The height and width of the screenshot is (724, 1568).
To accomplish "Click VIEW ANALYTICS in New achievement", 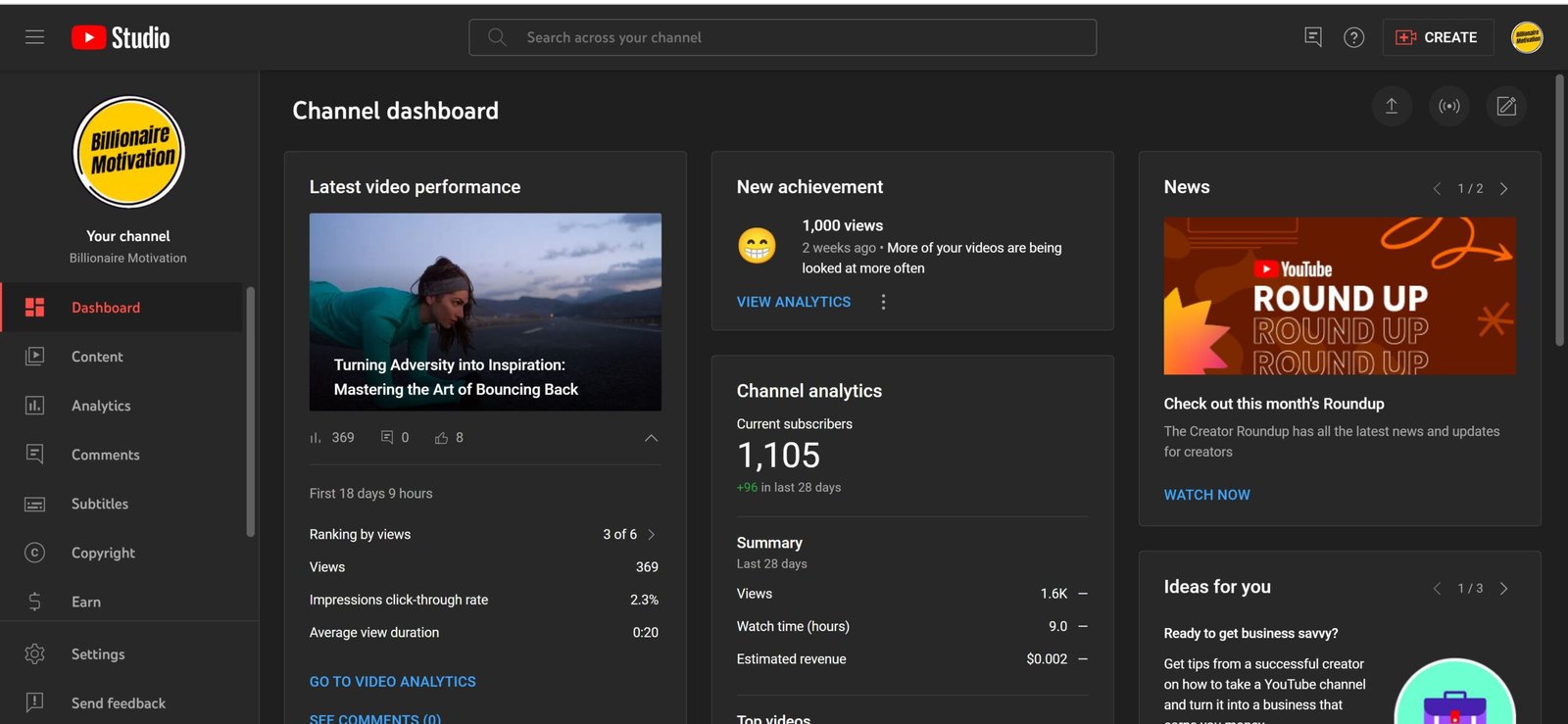I will point(794,302).
